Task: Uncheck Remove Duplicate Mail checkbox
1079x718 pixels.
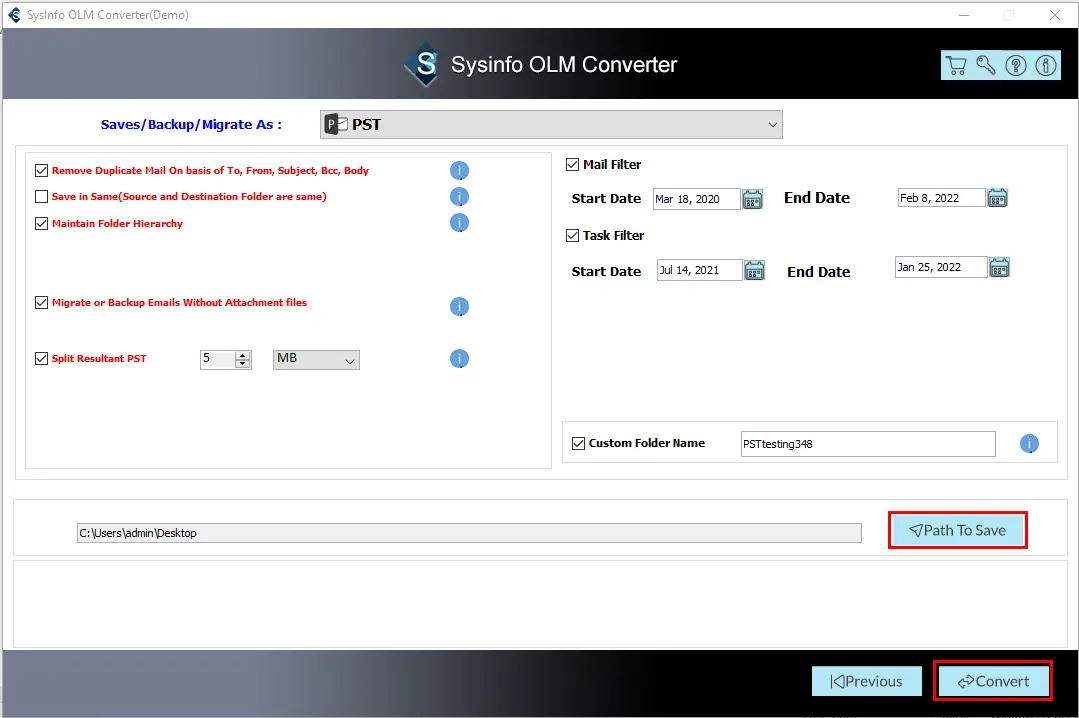Action: coord(41,170)
